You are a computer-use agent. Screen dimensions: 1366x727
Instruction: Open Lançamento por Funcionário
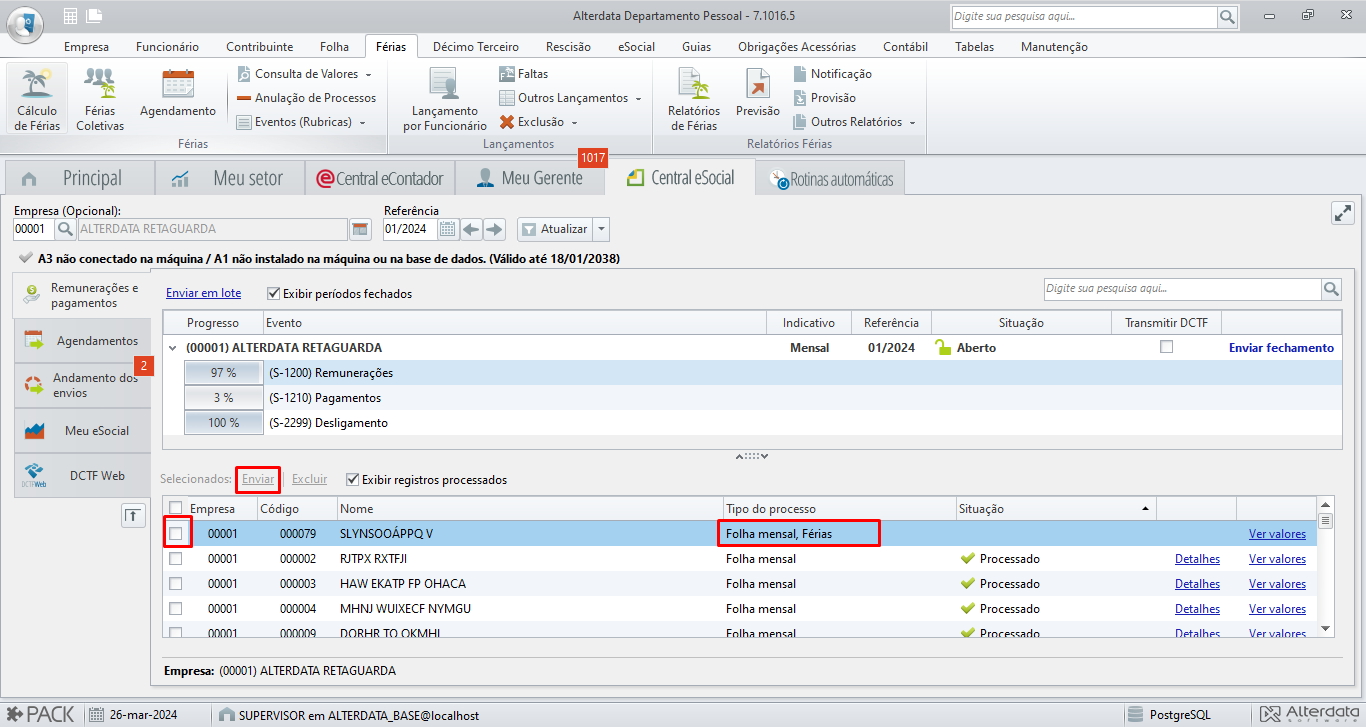pyautogui.click(x=445, y=99)
